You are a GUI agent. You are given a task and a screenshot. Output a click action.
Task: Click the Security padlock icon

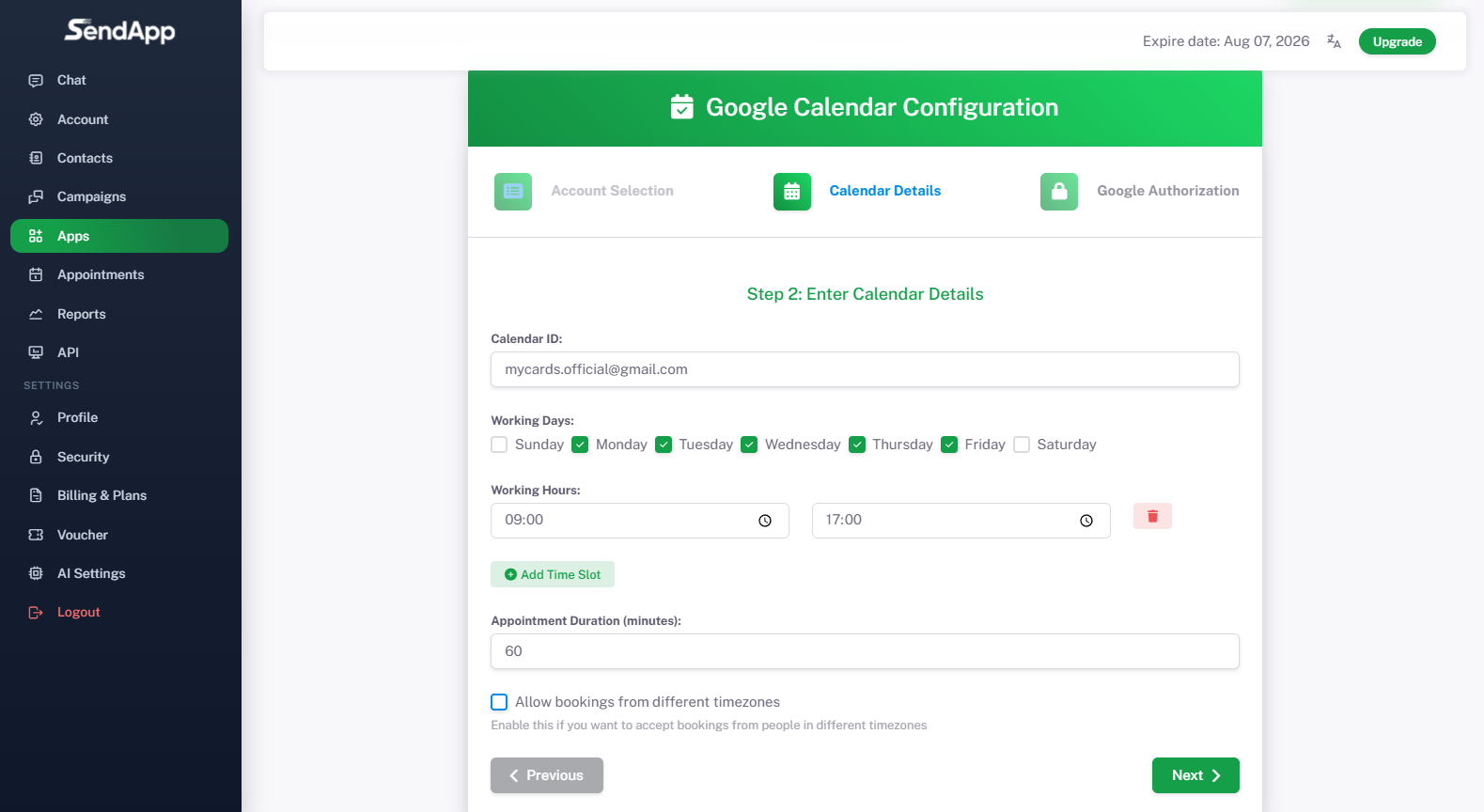36,457
